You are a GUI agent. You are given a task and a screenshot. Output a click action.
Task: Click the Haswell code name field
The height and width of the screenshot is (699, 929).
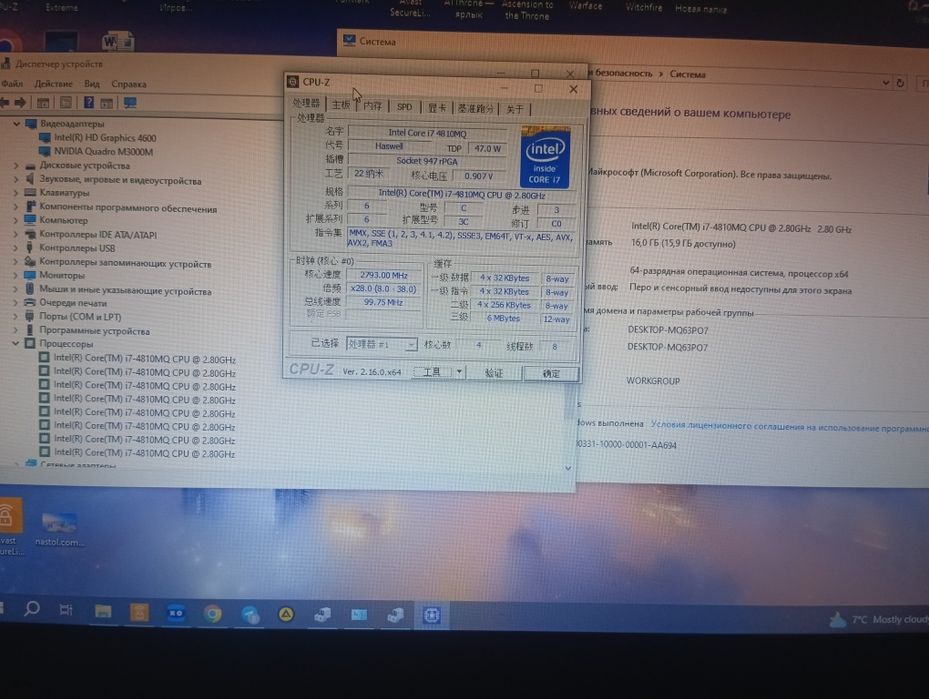(389, 146)
